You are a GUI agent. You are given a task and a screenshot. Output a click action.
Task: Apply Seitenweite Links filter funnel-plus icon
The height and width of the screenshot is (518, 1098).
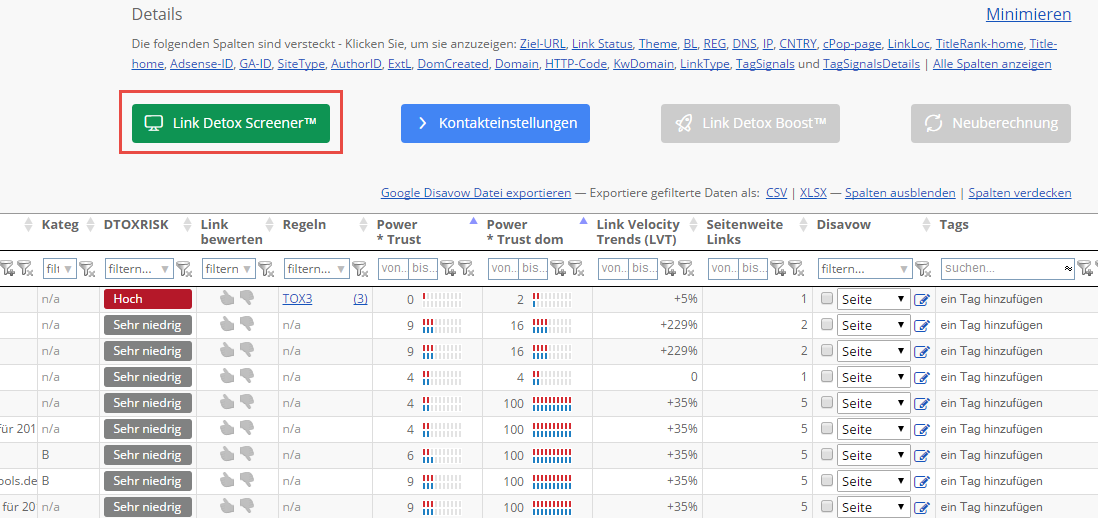pyautogui.click(x=778, y=268)
